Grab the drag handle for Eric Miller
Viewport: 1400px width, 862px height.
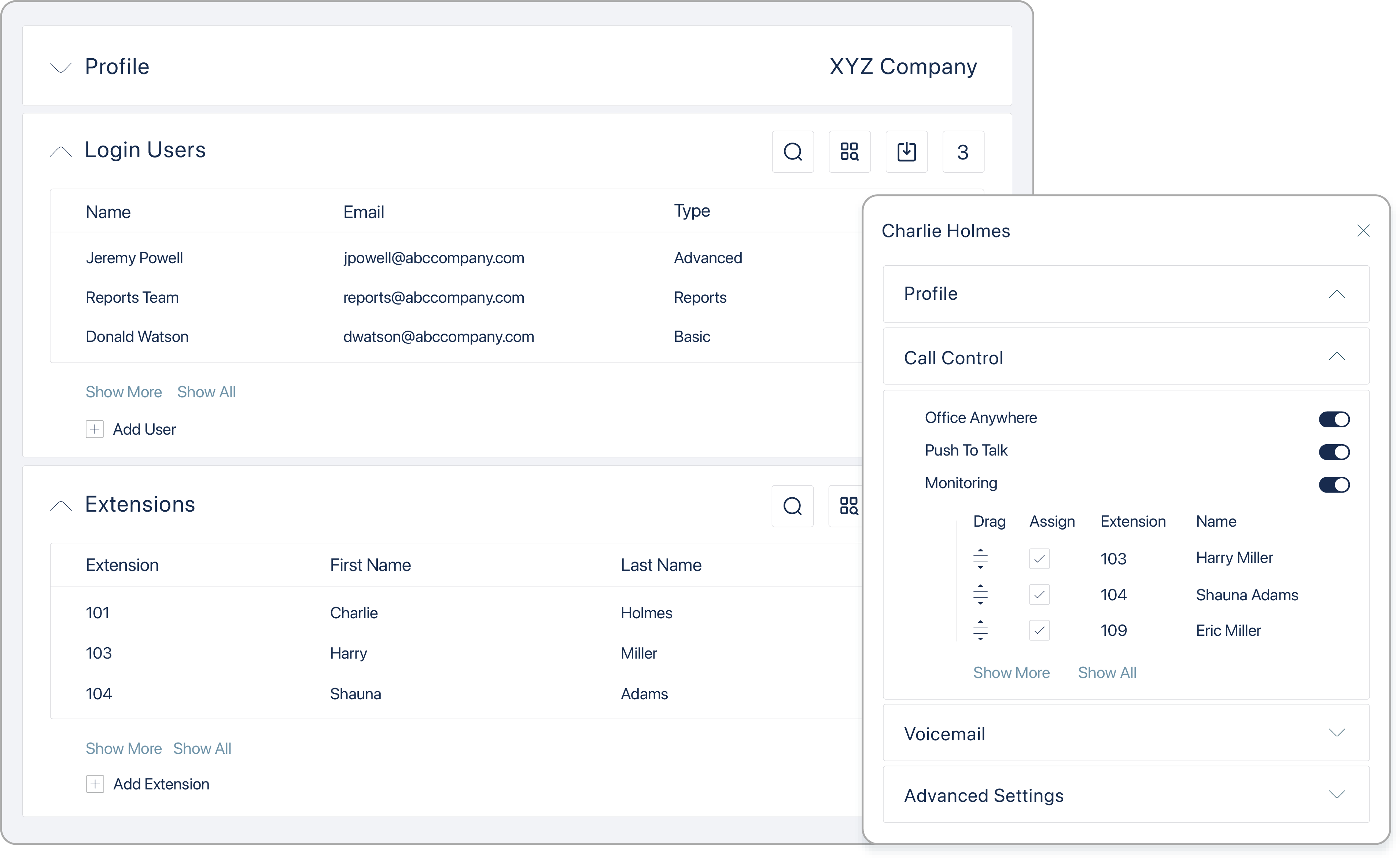click(981, 631)
